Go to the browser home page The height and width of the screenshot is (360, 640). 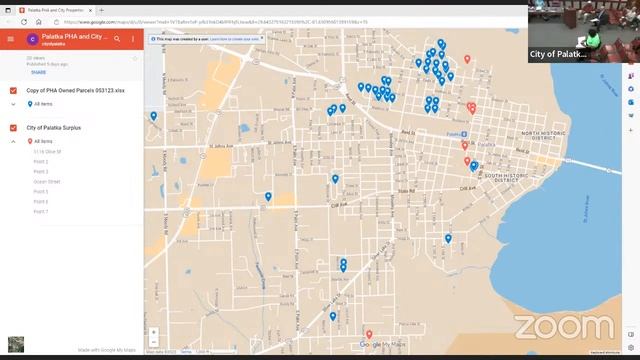(39, 22)
